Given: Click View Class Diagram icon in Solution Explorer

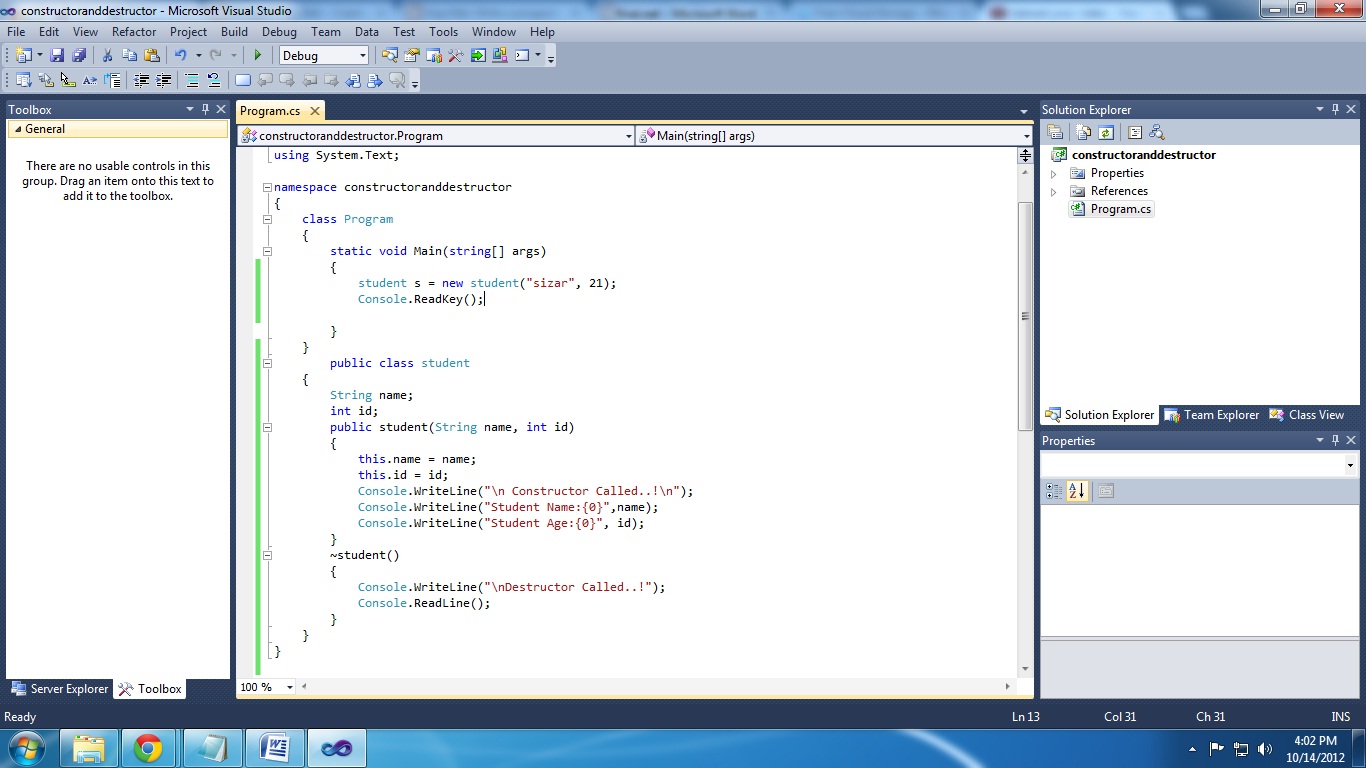Looking at the screenshot, I should click(x=1157, y=132).
